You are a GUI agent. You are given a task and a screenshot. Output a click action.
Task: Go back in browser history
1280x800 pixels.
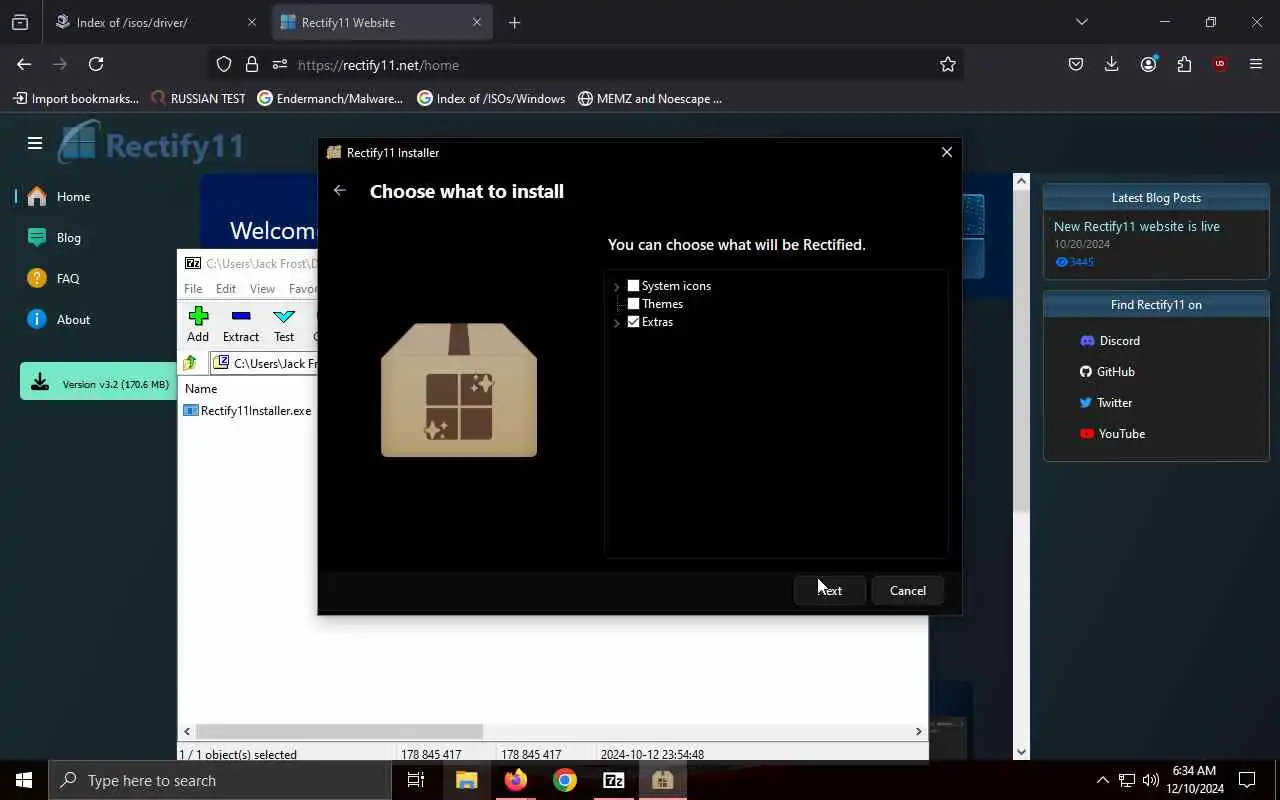(24, 64)
